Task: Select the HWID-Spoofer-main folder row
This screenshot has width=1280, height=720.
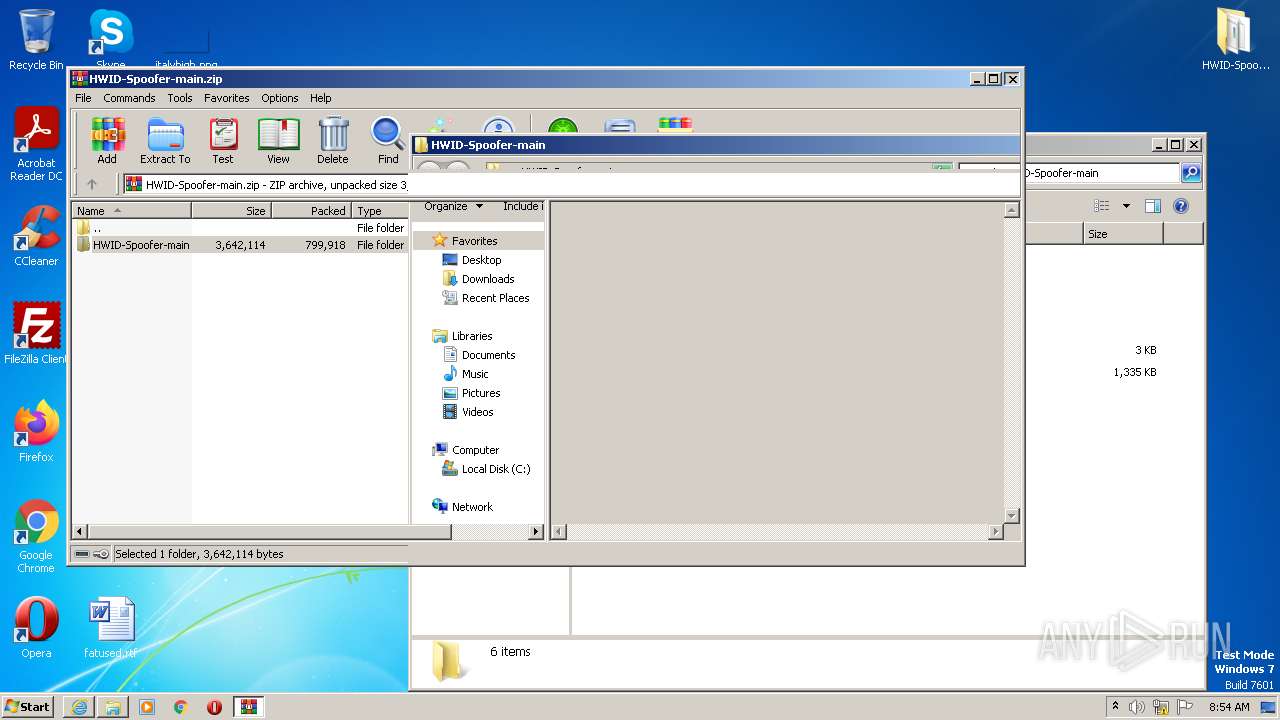Action: [x=240, y=245]
